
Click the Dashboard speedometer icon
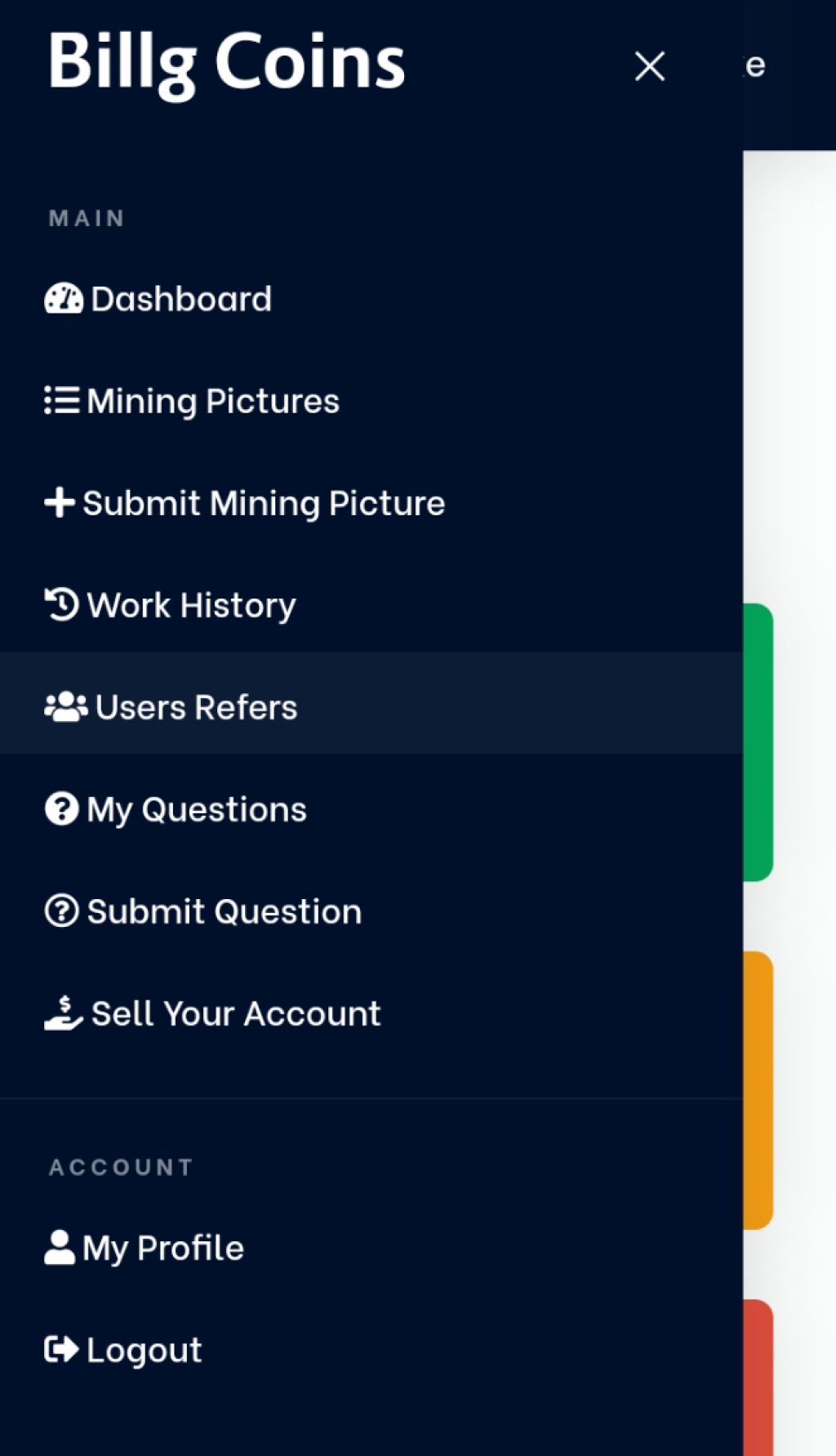pos(63,299)
